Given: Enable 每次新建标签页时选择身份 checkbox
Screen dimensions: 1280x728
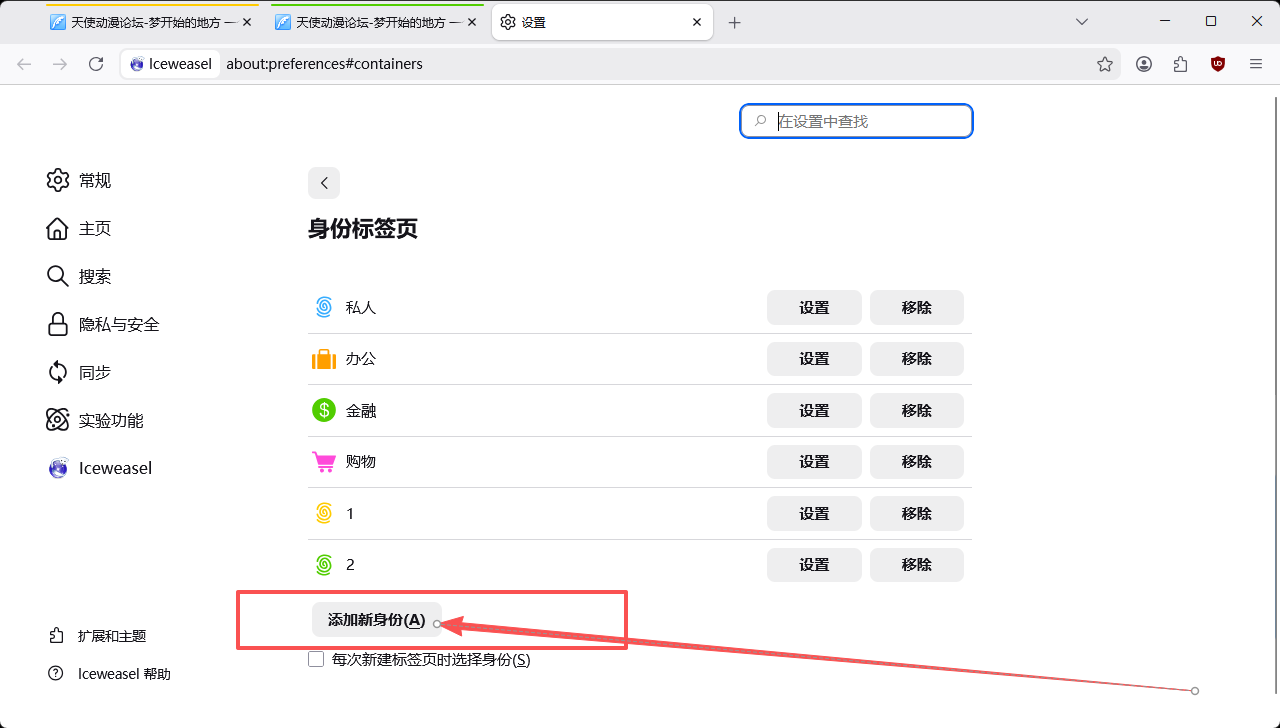Looking at the screenshot, I should click(316, 660).
